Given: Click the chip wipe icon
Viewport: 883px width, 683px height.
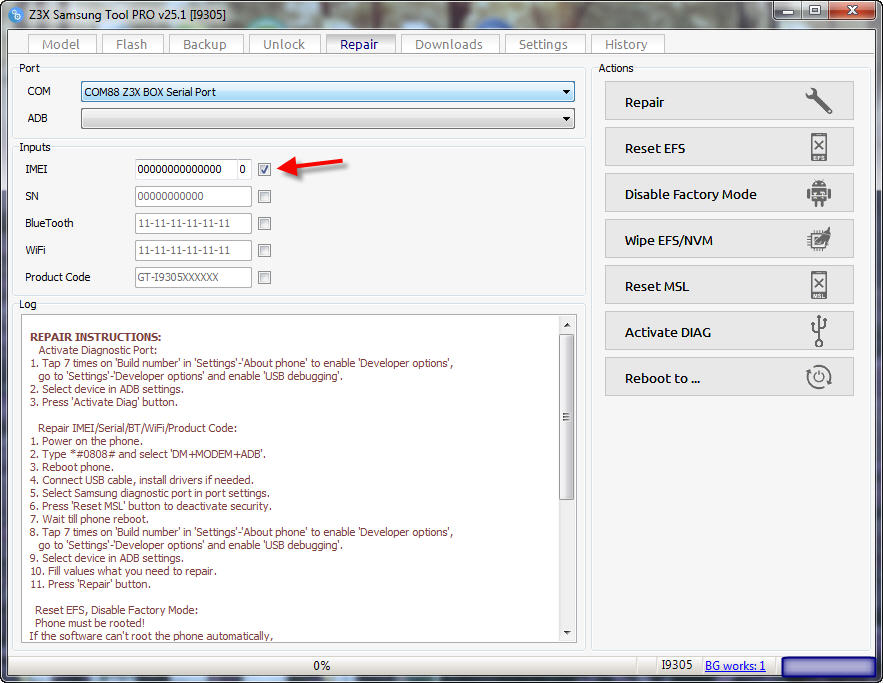Looking at the screenshot, I should (x=818, y=239).
